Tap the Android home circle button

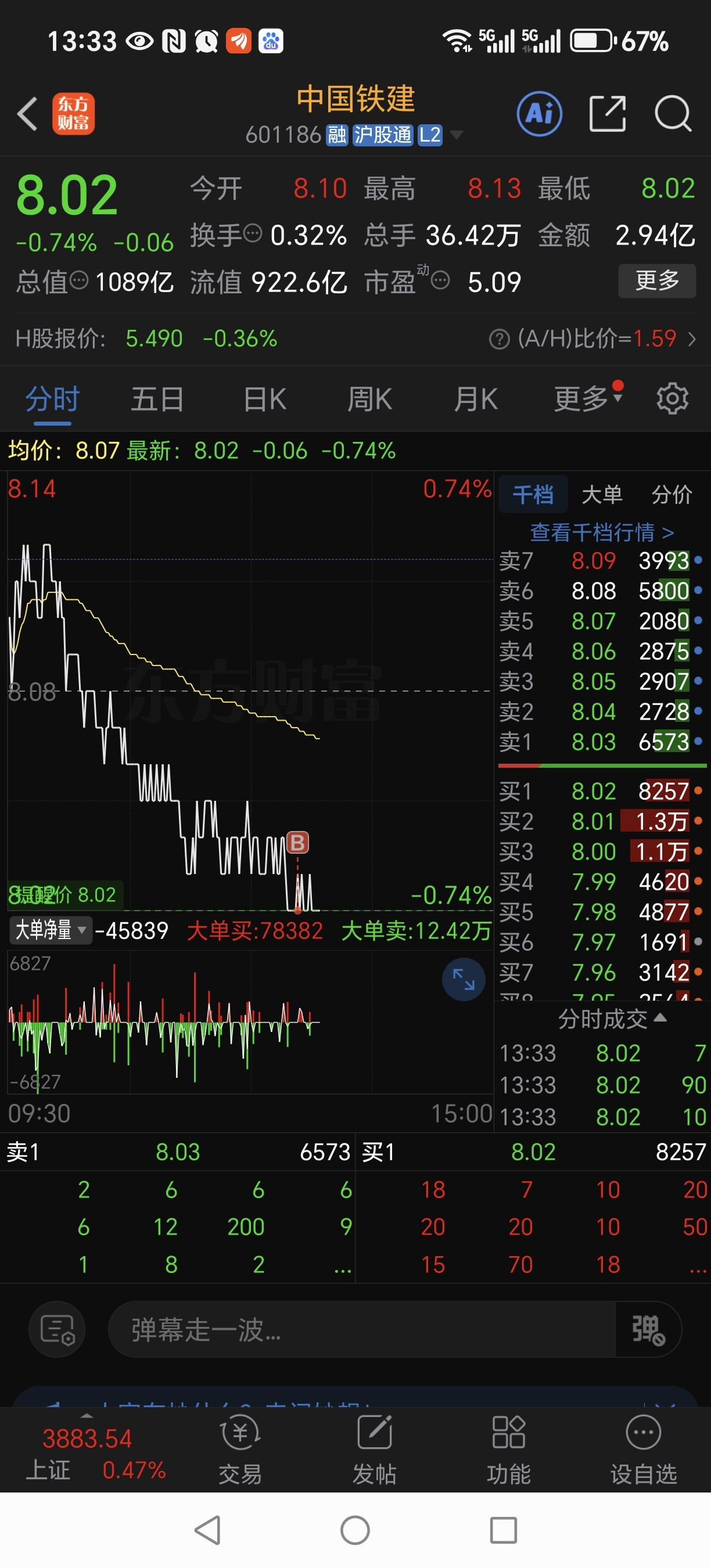(355, 1530)
